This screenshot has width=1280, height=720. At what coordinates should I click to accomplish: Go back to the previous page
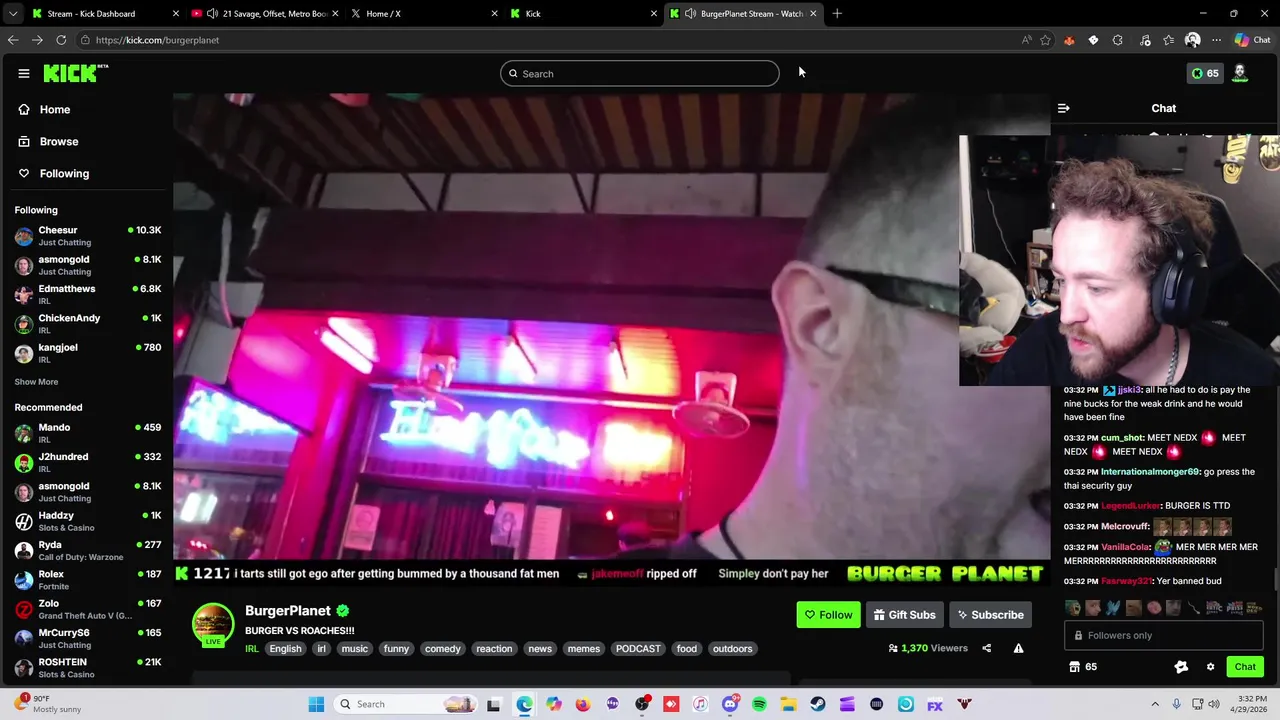[x=13, y=40]
